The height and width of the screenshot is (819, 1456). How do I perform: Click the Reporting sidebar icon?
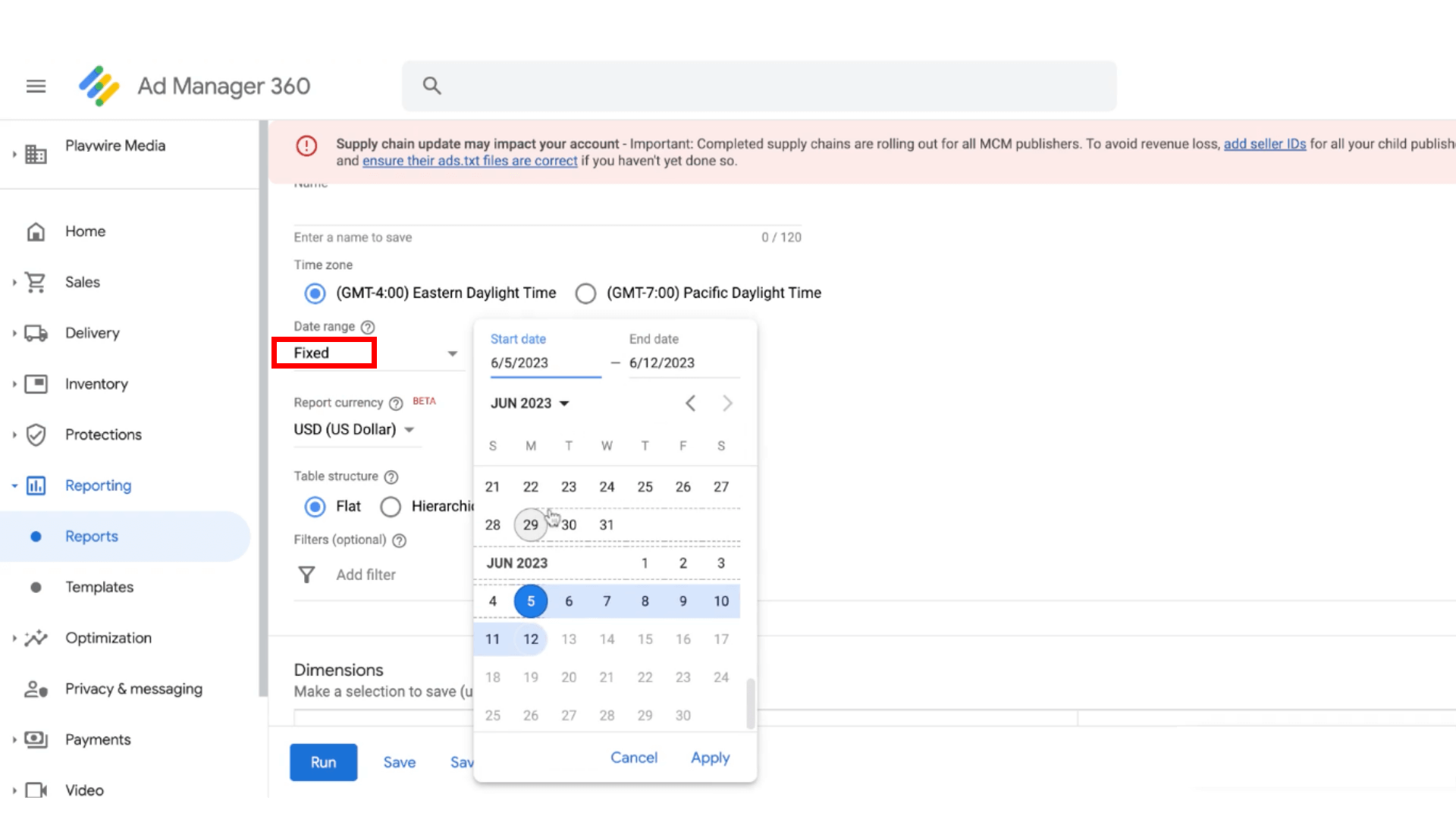pos(35,485)
